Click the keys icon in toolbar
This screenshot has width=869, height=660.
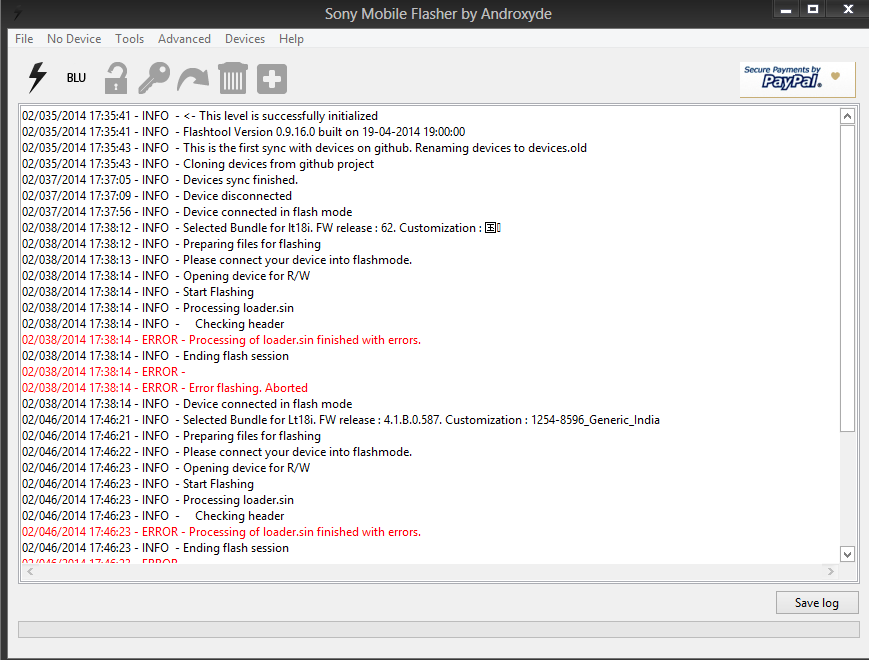click(154, 78)
